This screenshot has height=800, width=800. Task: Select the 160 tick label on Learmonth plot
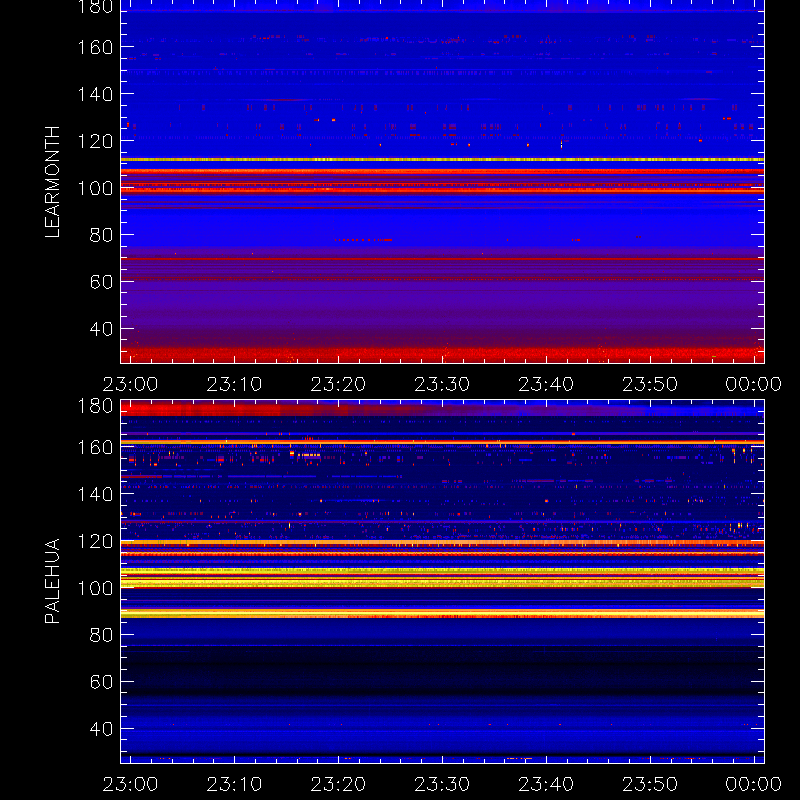pos(95,47)
